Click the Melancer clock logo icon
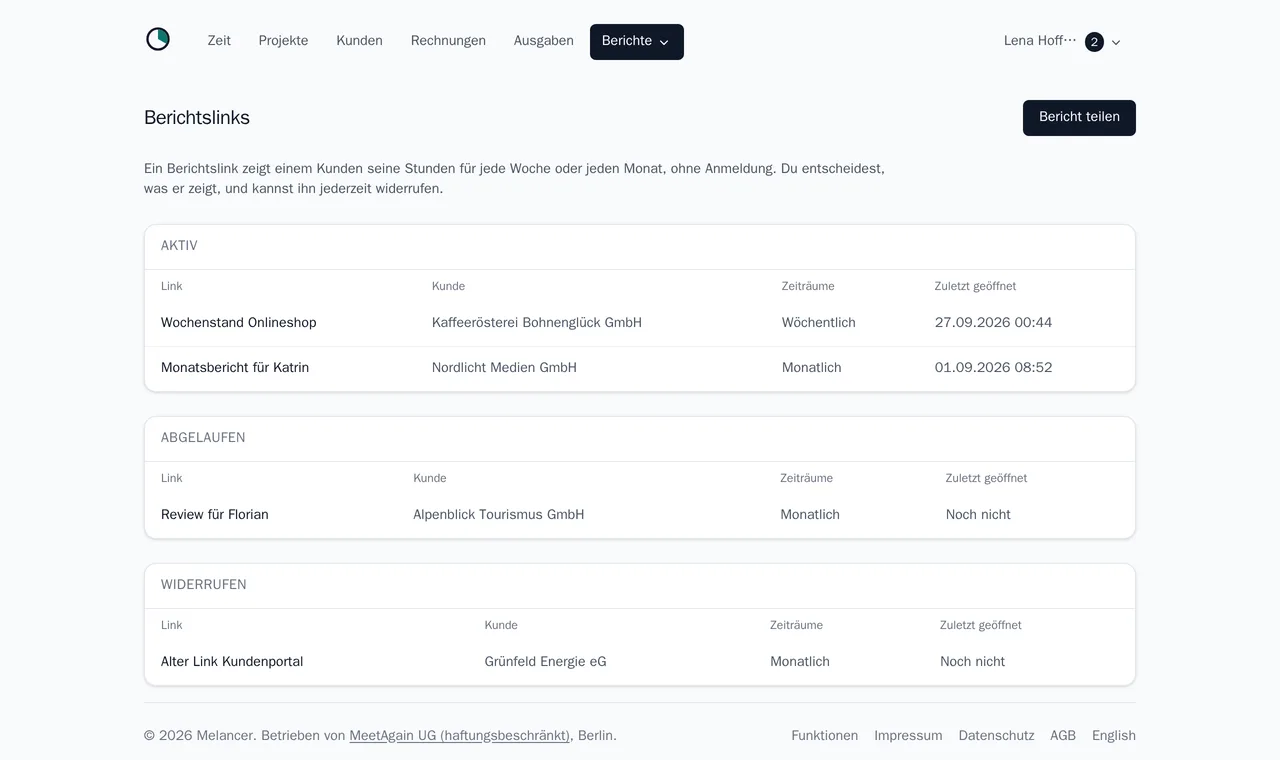1280x760 pixels. coord(158,40)
